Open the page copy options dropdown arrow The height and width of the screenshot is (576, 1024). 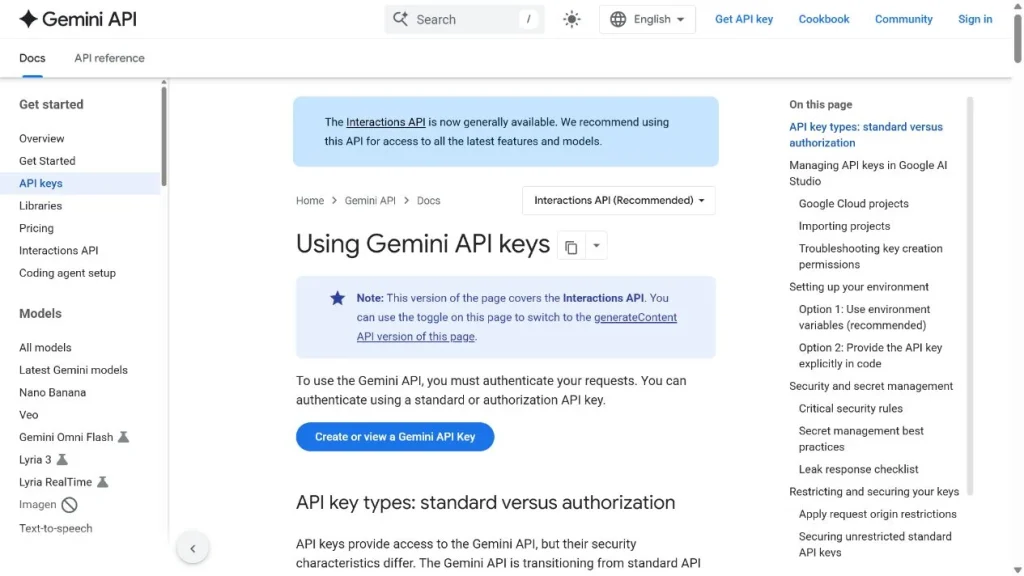tap(596, 246)
